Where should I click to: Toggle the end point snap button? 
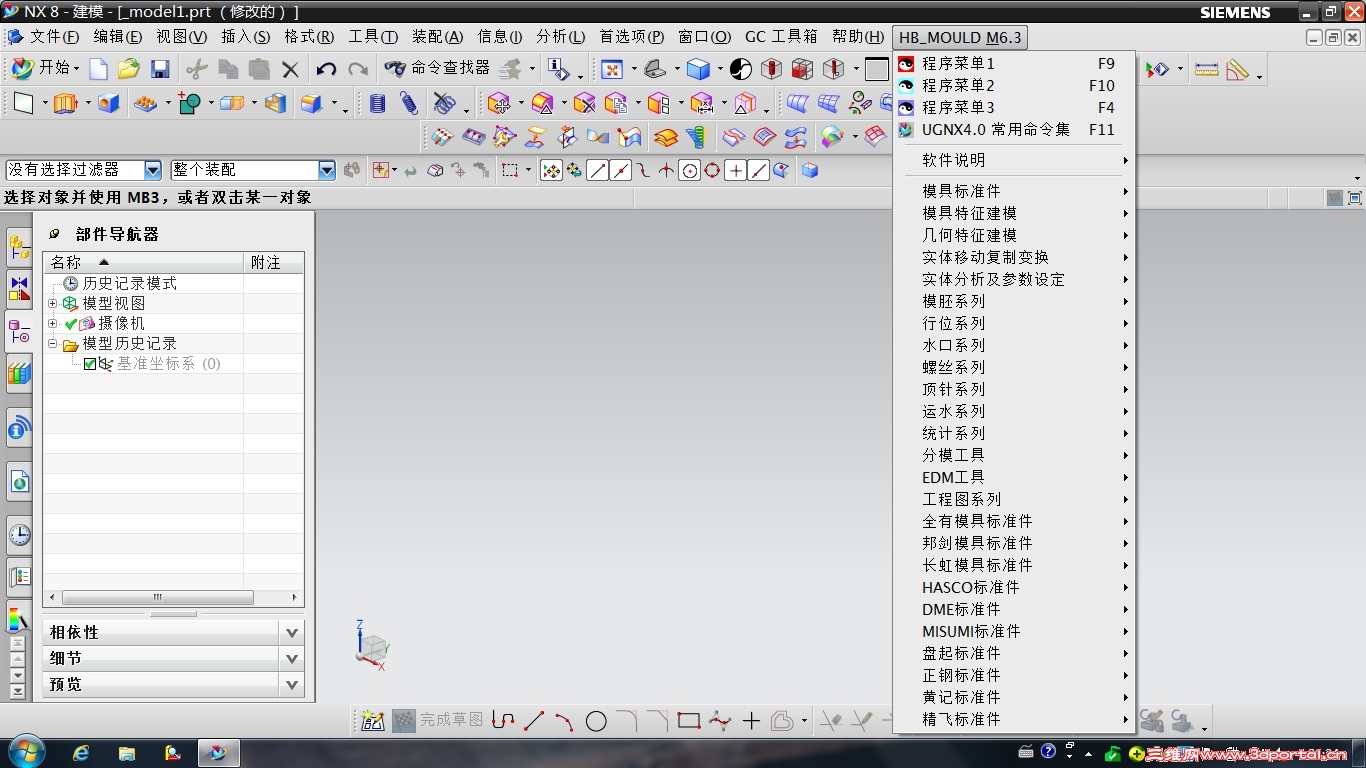pyautogui.click(x=597, y=171)
